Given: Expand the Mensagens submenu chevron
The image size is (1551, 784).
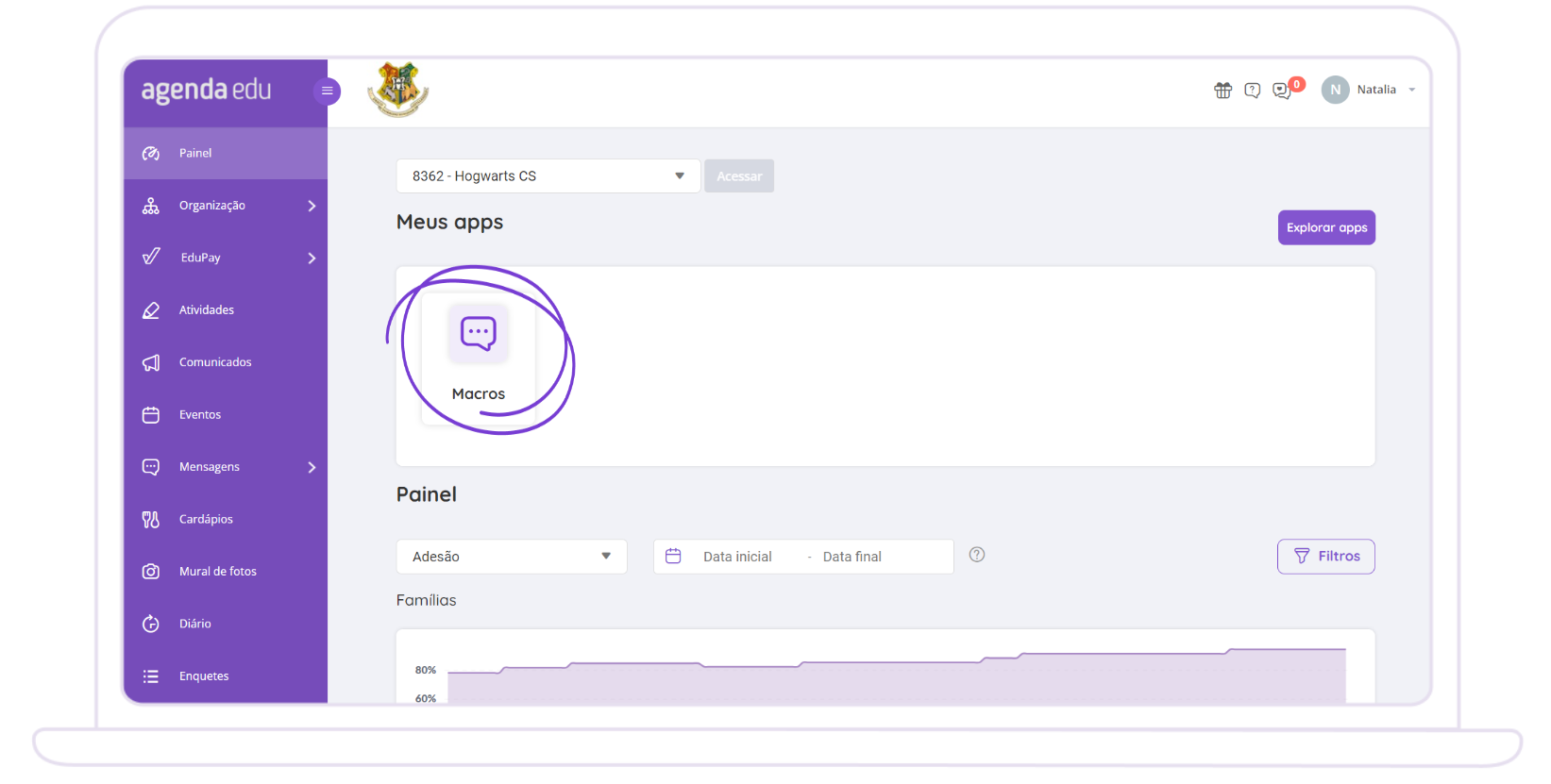Looking at the screenshot, I should [x=312, y=467].
